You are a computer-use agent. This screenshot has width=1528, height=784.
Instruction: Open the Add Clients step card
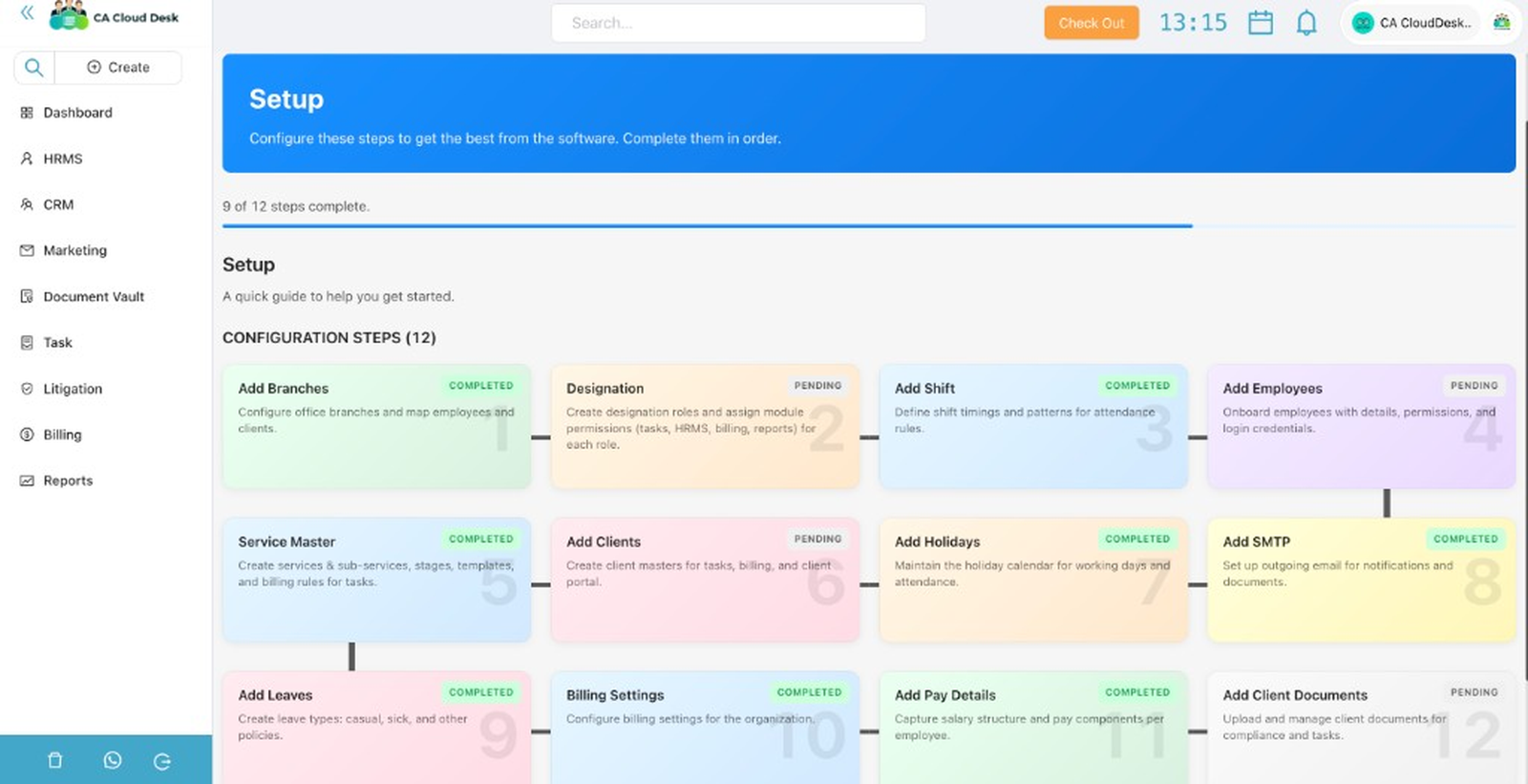point(705,580)
